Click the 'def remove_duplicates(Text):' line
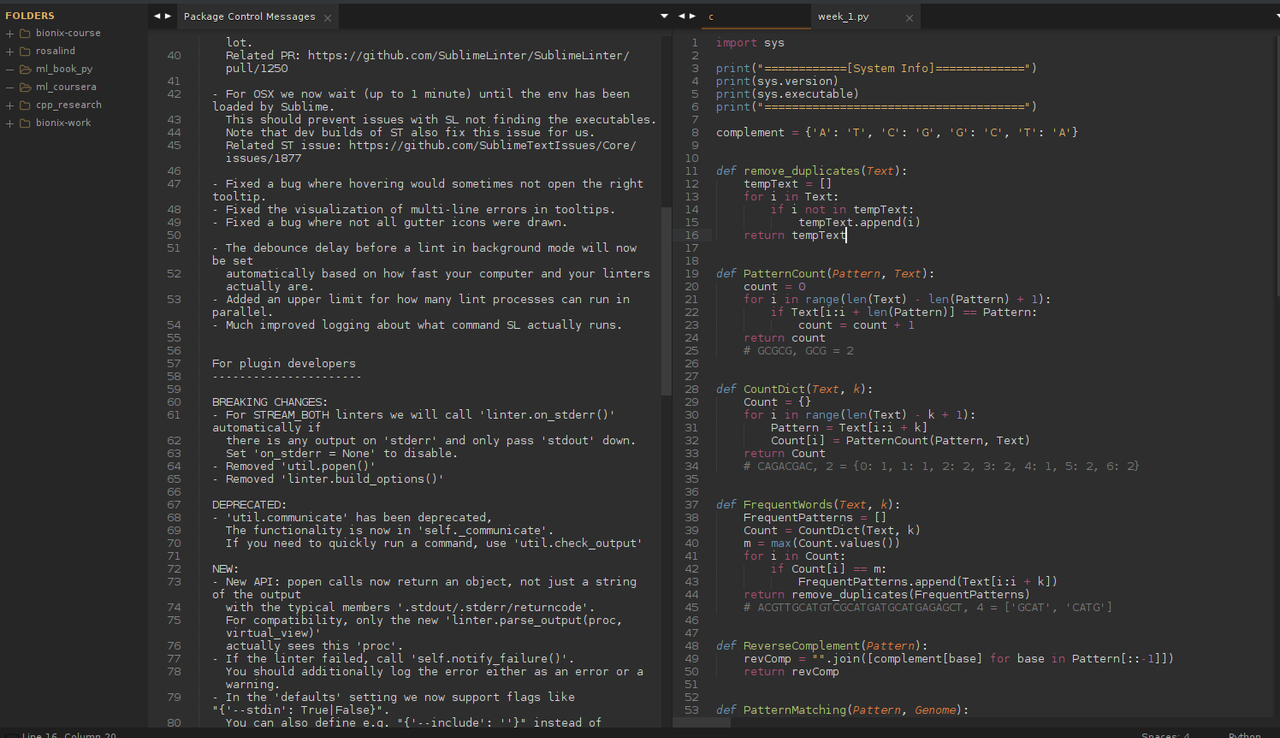The image size is (1280, 738). click(811, 171)
